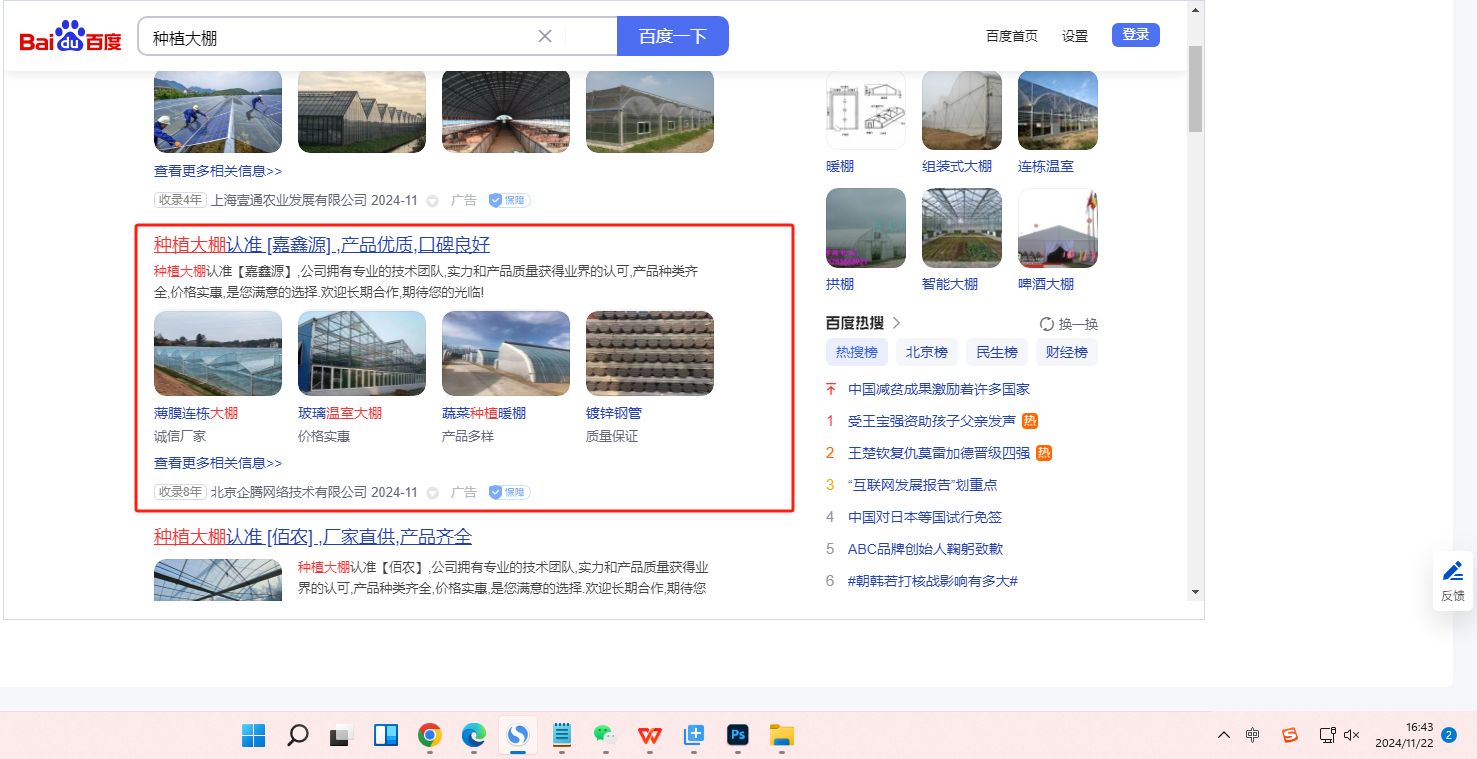
Task: Click the page vertical scrollbar thumb
Action: pos(1195,88)
